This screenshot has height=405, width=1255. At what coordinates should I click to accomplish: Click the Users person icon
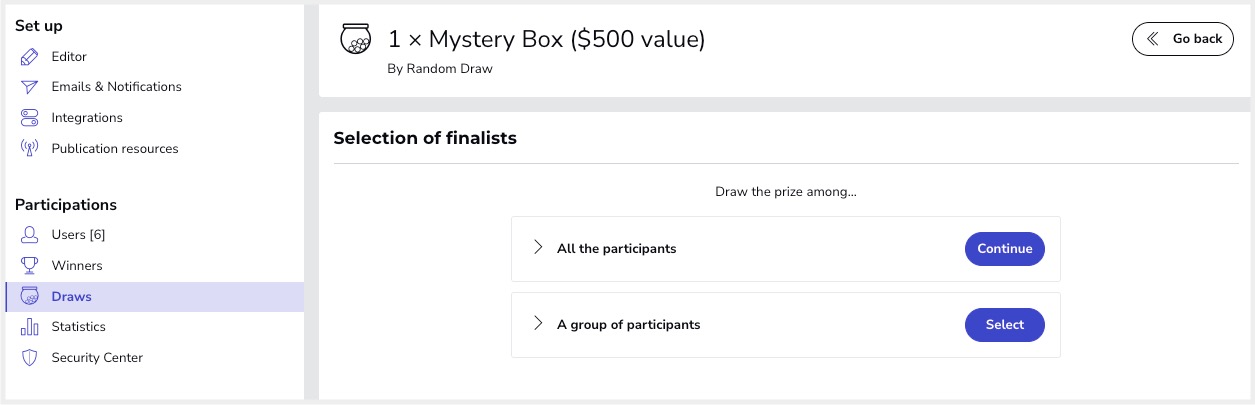point(30,235)
